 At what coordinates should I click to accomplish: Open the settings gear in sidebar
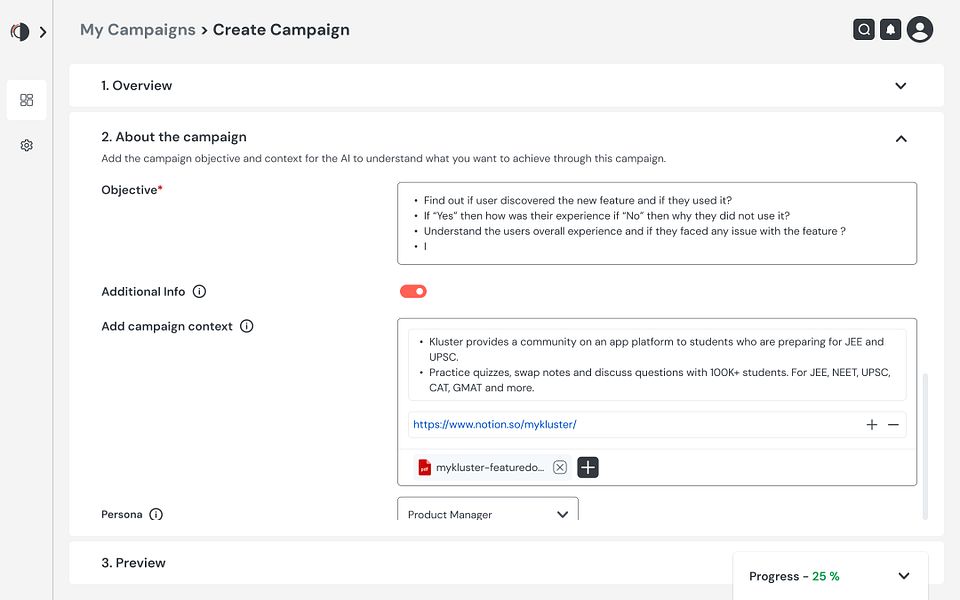point(27,145)
